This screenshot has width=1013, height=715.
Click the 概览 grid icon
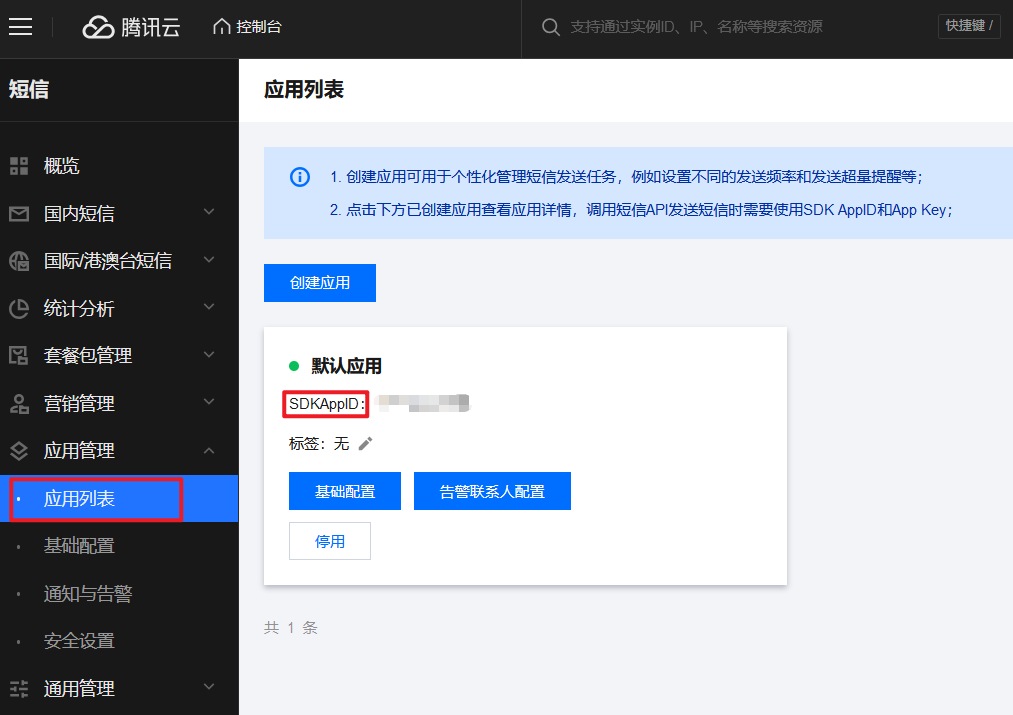[x=19, y=166]
